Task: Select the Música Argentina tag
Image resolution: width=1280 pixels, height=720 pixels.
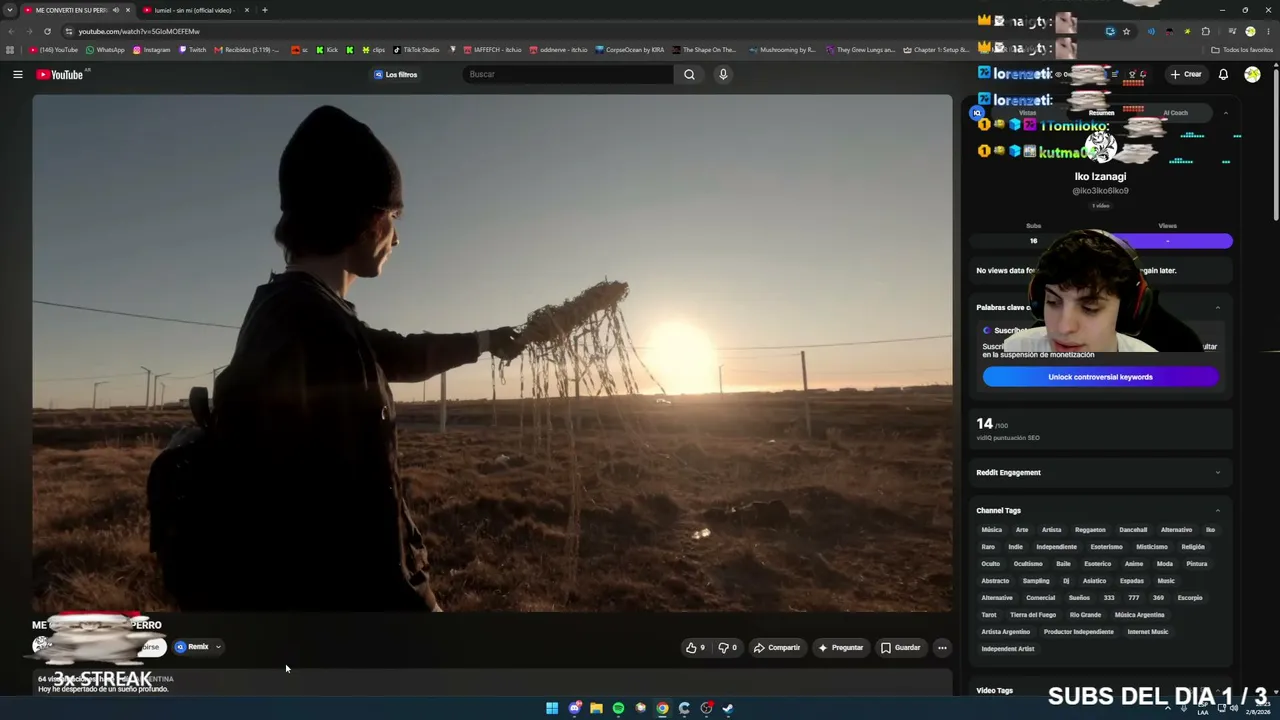Action: click(x=1139, y=615)
